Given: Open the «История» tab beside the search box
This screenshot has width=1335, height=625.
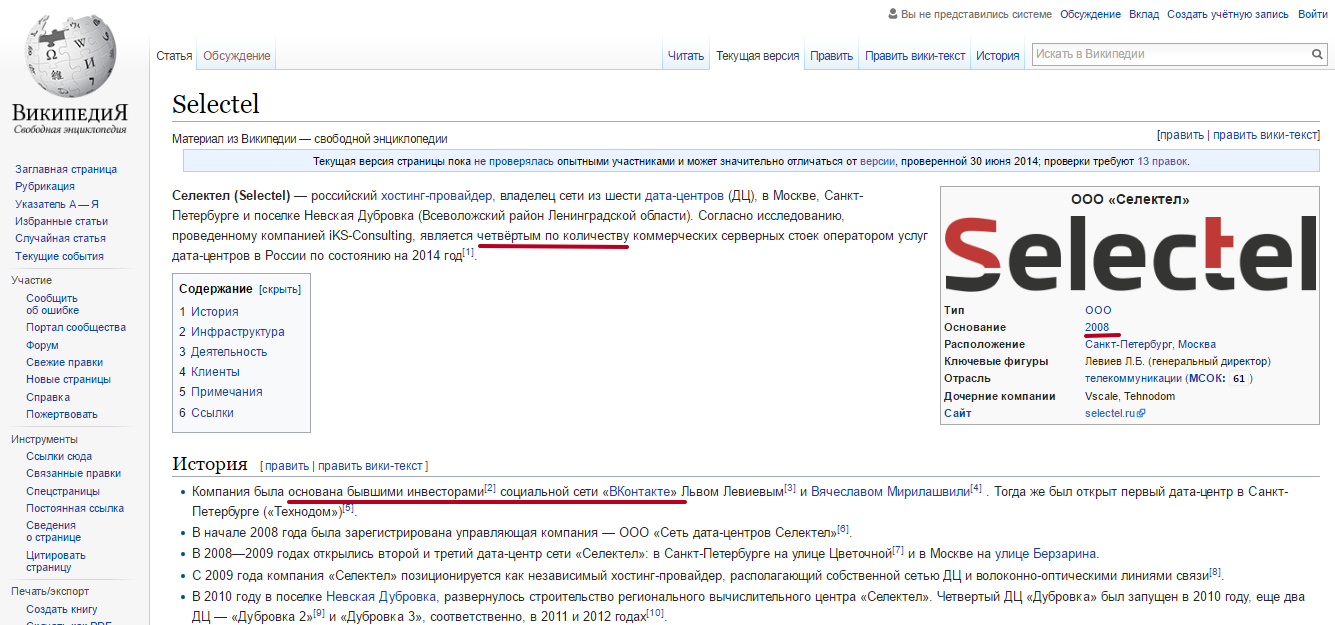Looking at the screenshot, I should pos(998,56).
